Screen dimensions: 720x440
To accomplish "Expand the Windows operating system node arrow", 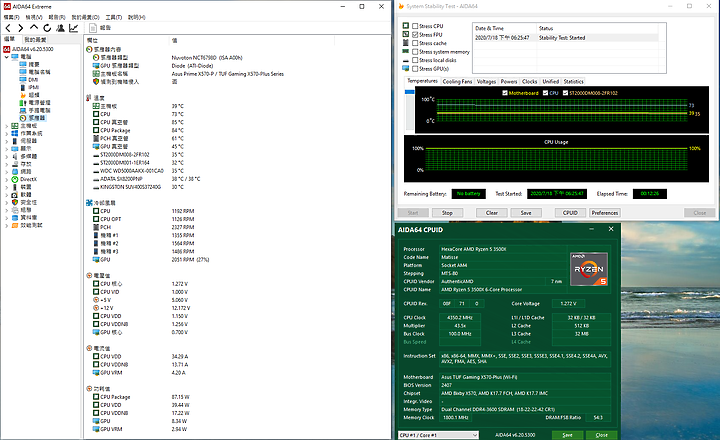I will [6, 134].
